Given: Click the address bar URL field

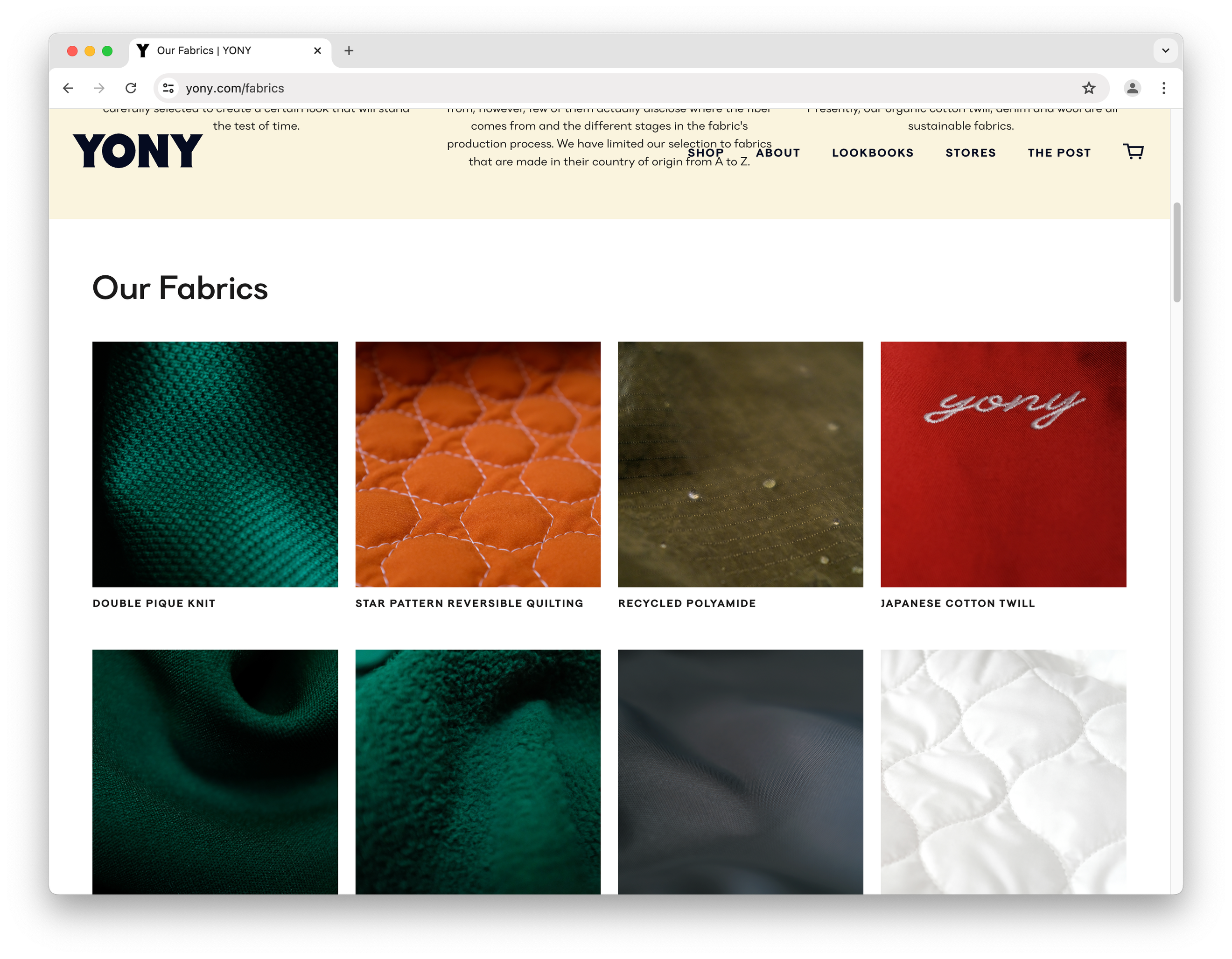Looking at the screenshot, I should coord(621,88).
